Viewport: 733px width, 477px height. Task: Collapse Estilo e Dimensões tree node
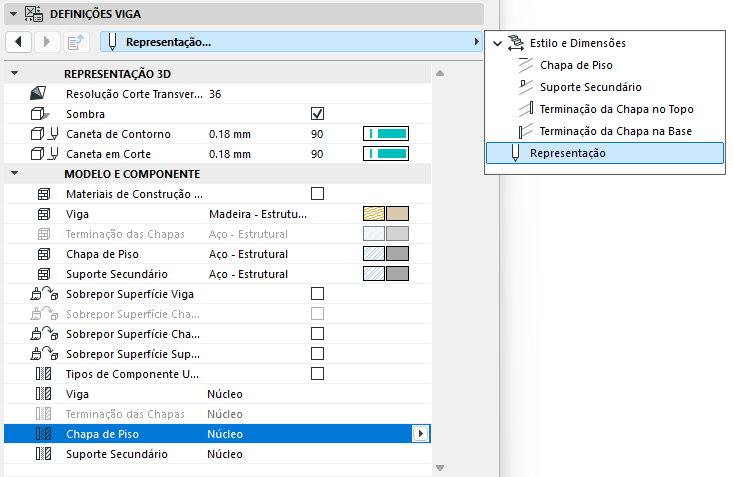pyautogui.click(x=497, y=43)
